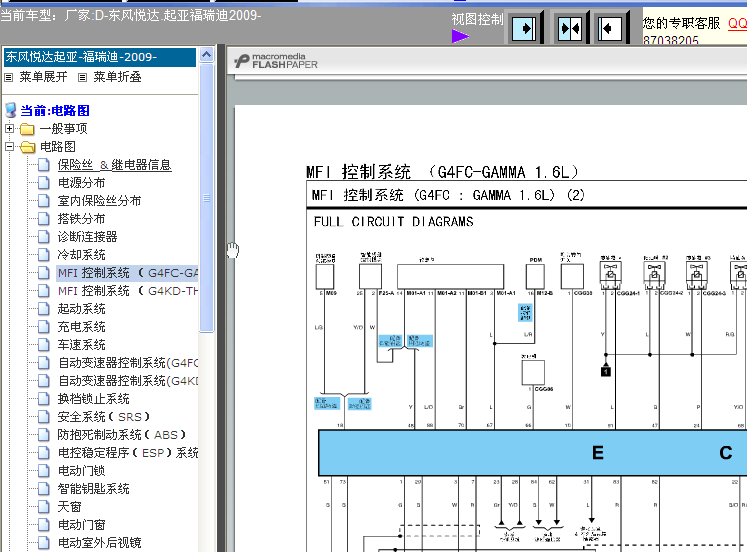Click the 一般事项 folder label
Image resolution: width=747 pixels, height=552 pixels.
point(63,129)
